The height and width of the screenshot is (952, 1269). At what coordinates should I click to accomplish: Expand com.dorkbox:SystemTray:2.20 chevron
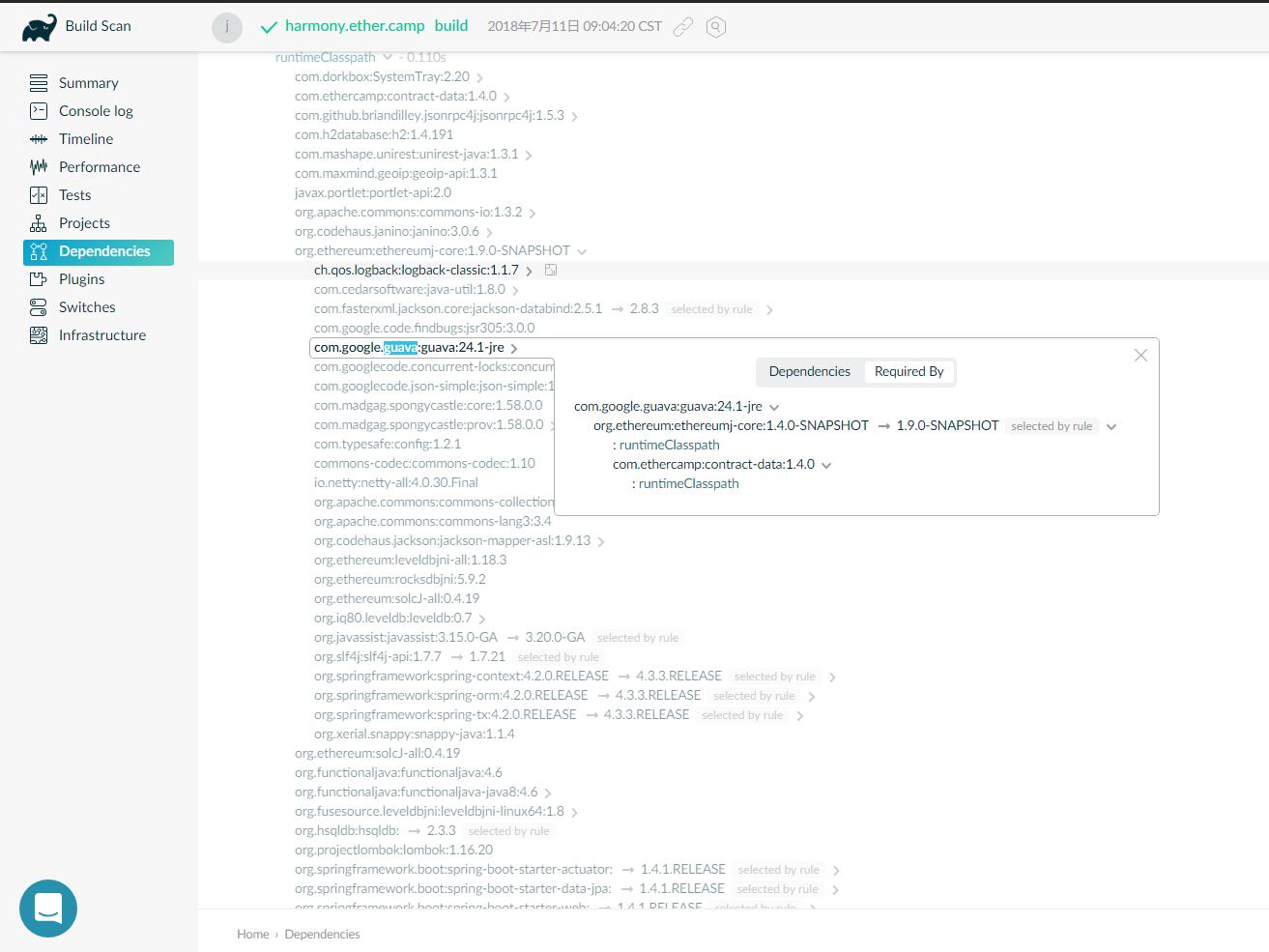pyautogui.click(x=480, y=77)
